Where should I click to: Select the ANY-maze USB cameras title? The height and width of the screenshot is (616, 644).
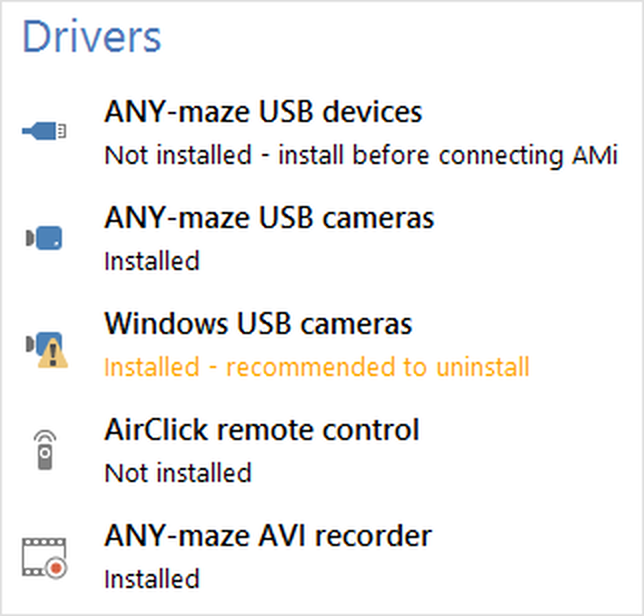click(269, 218)
